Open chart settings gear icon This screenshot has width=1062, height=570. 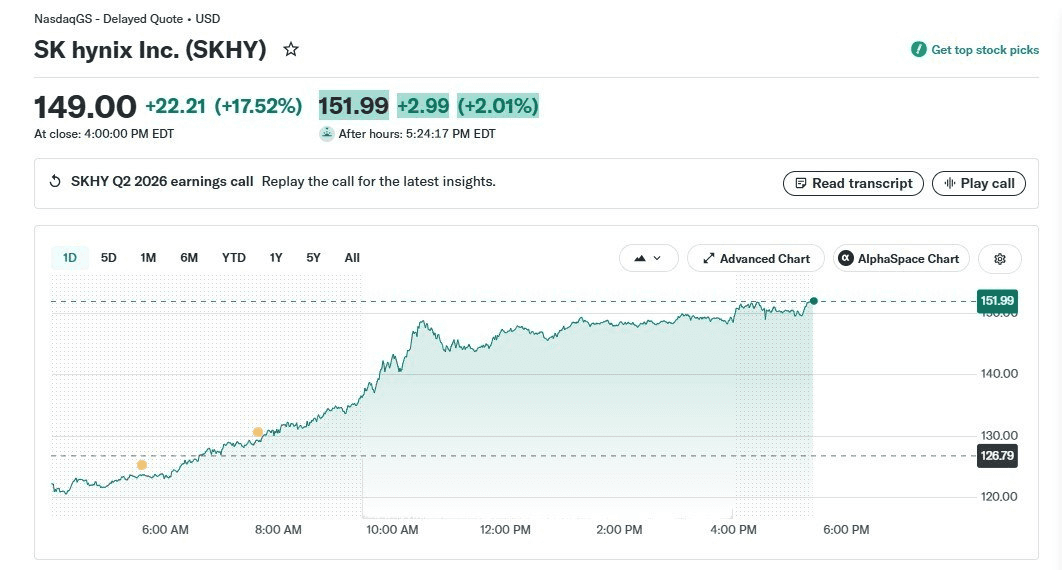coord(1000,259)
